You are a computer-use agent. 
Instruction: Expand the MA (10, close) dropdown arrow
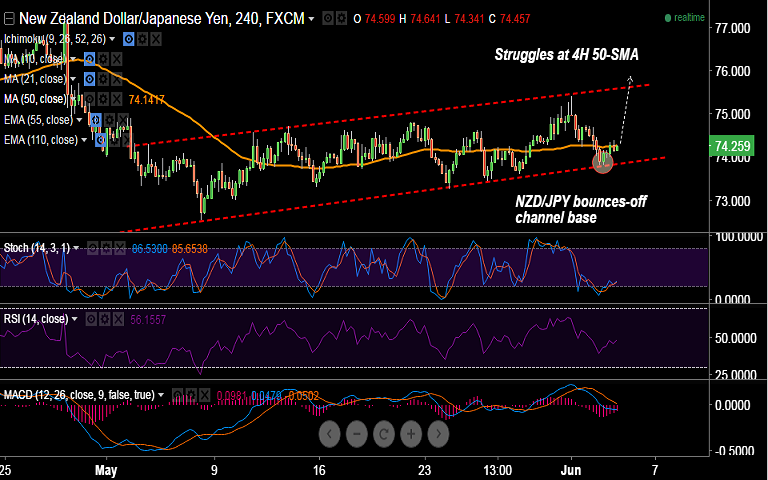73,60
